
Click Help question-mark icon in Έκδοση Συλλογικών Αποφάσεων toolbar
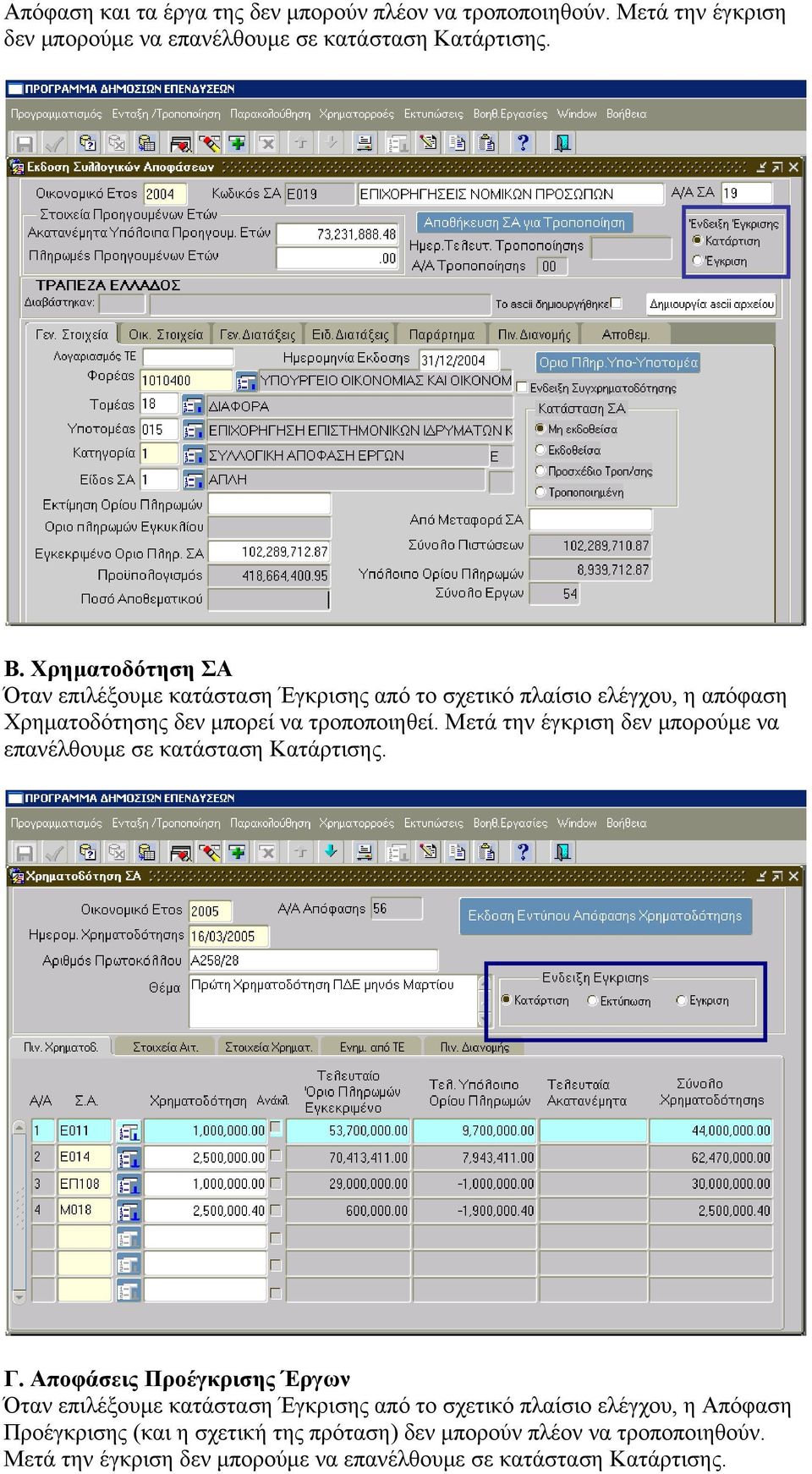(523, 143)
